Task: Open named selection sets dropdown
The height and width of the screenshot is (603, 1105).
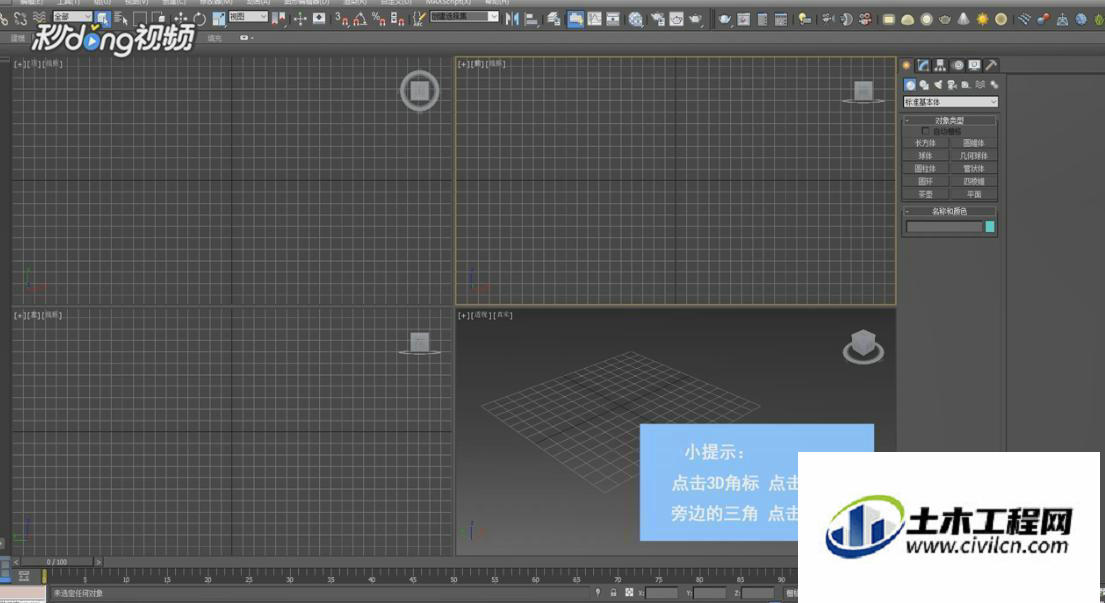Action: coord(464,16)
